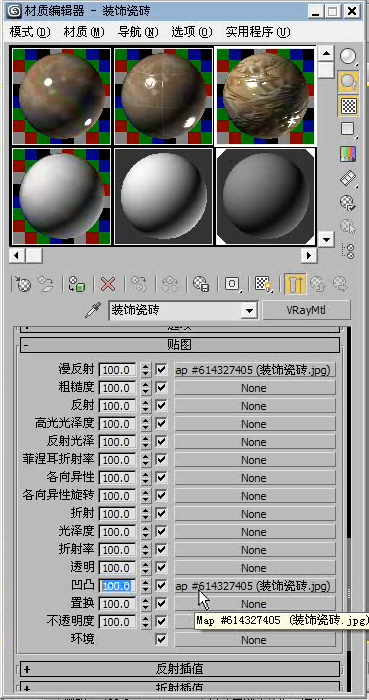Open the material editor Options icon
The height and width of the screenshot is (700, 369).
point(348,203)
